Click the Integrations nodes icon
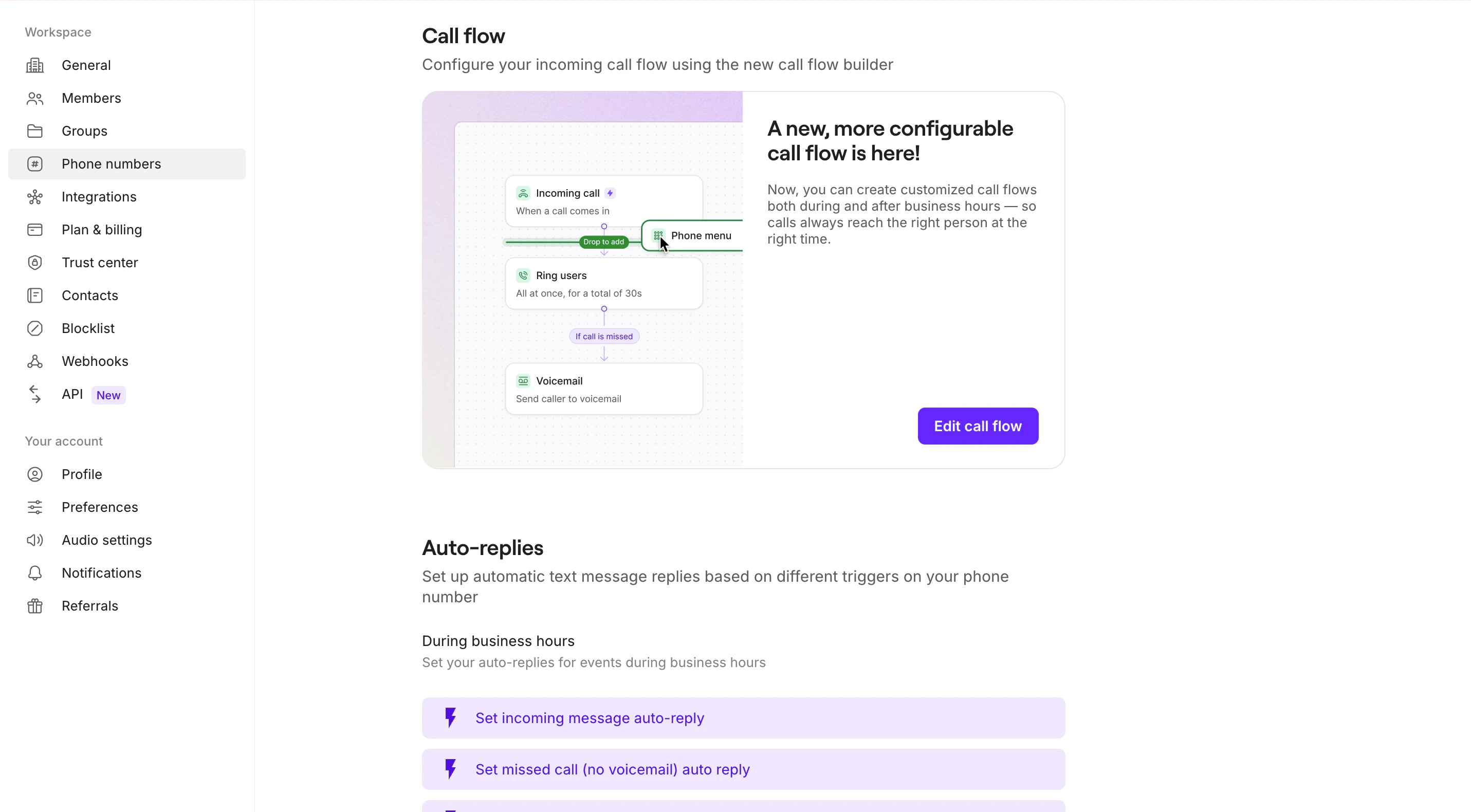Screen dimensions: 1471x812 [x=35, y=196]
